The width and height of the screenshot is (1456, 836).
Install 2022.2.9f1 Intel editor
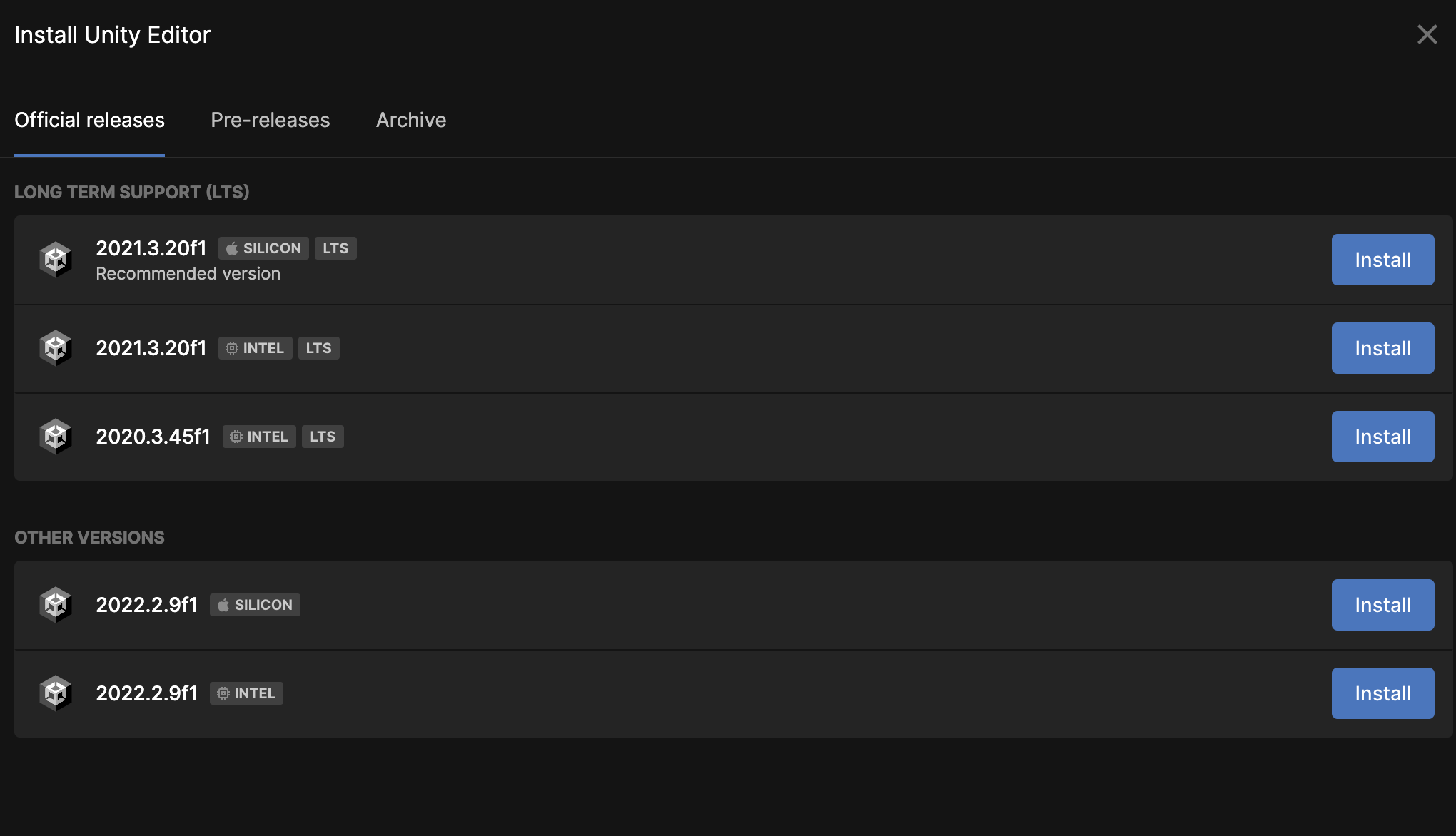[1383, 693]
